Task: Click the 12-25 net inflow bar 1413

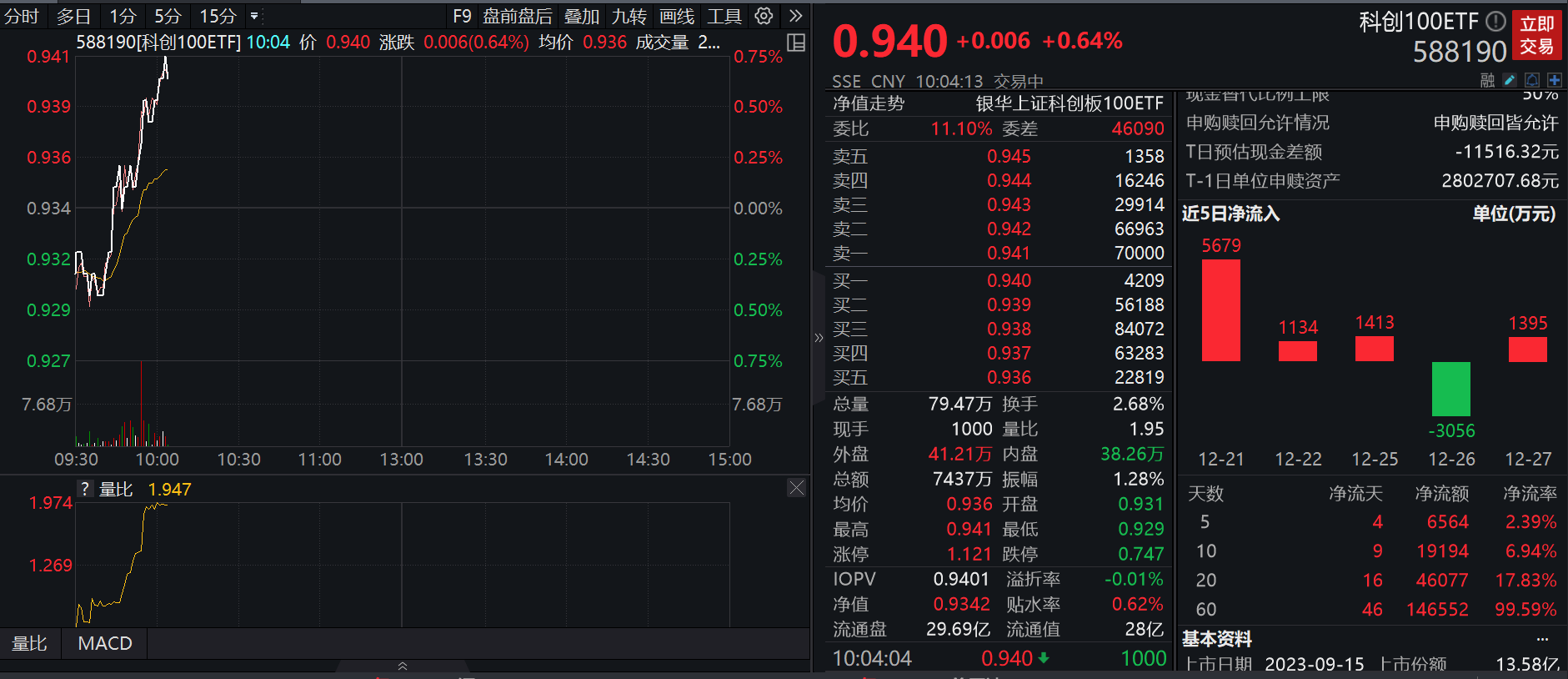Action: coord(1375,349)
